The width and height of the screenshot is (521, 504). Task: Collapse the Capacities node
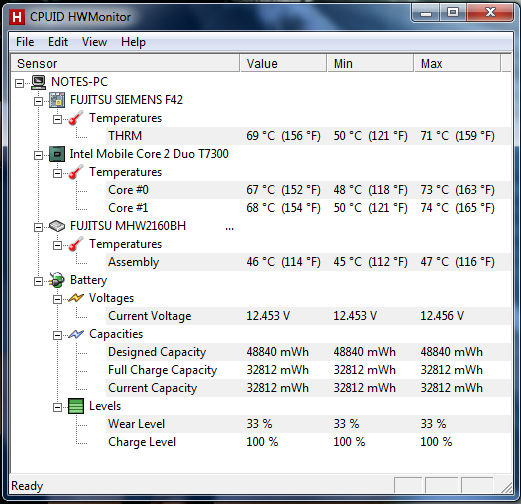pos(57,335)
